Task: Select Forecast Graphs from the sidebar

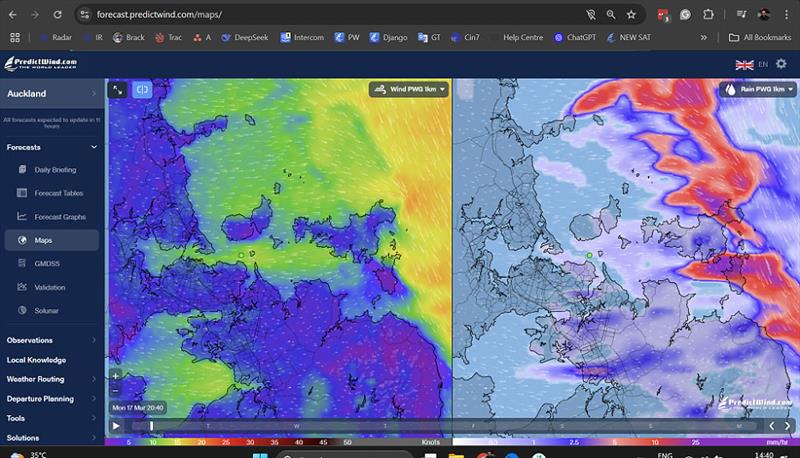Action: tap(60, 217)
